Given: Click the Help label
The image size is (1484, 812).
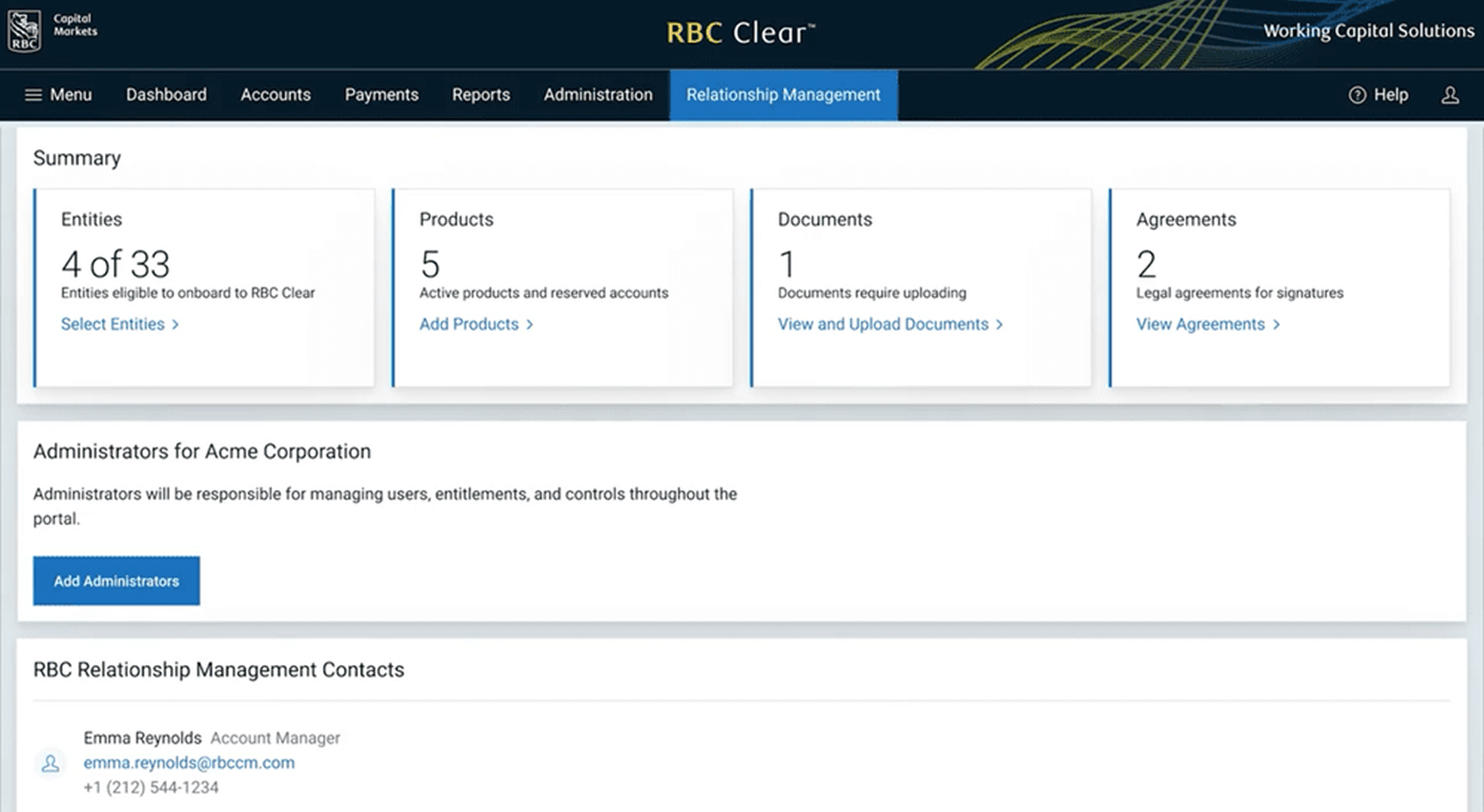Looking at the screenshot, I should [1391, 95].
